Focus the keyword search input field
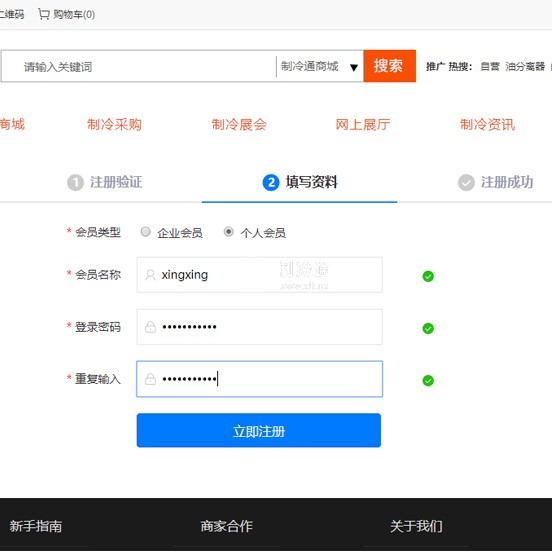 (x=139, y=66)
